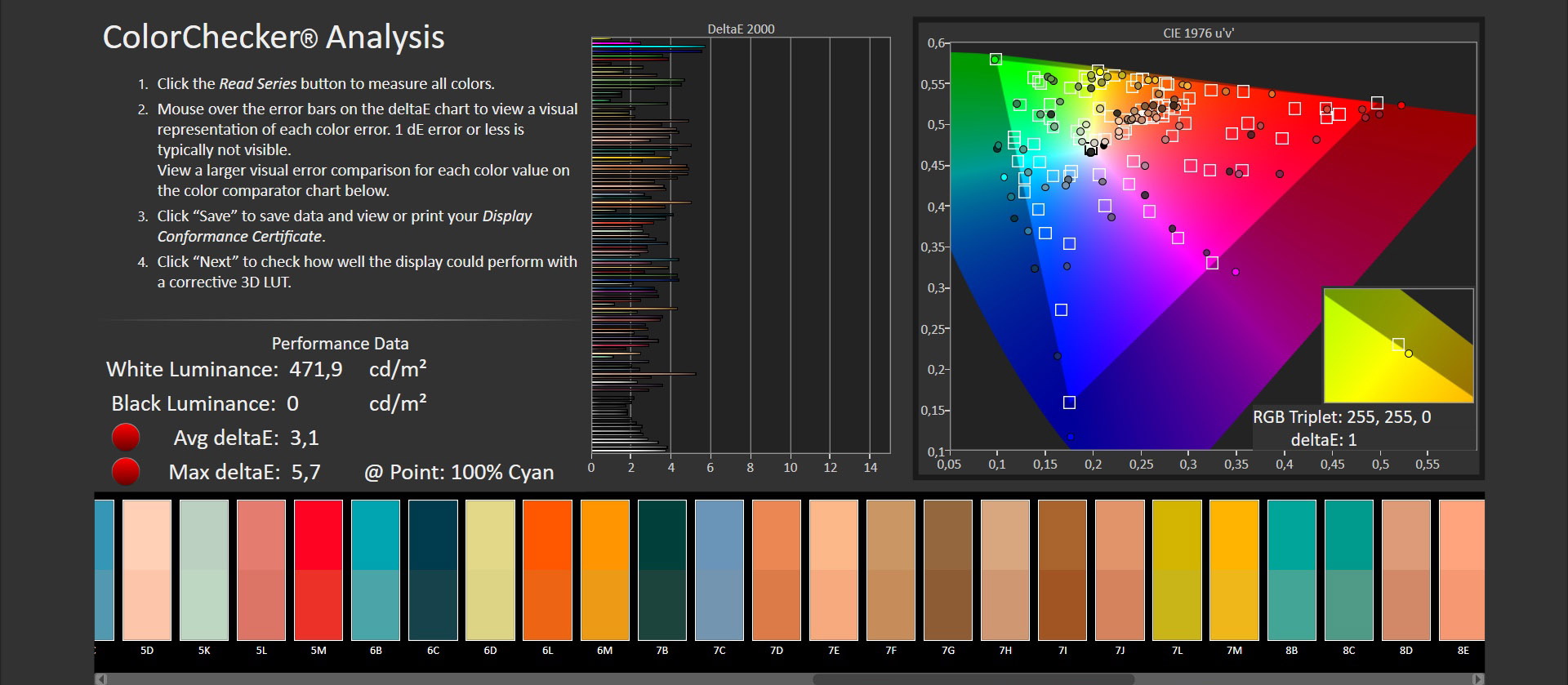The height and width of the screenshot is (685, 1568).
Task: Select the red 5M color swatch
Action: [318, 570]
